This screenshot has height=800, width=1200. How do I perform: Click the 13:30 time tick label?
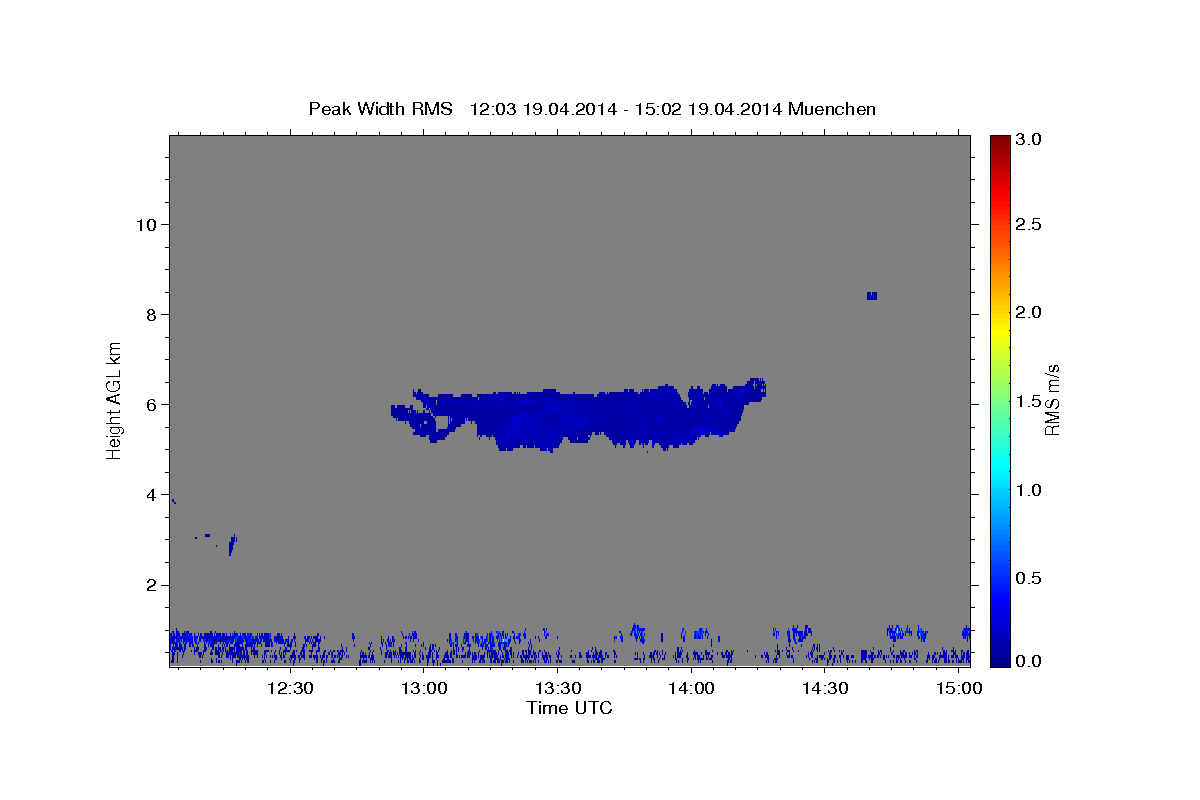557,688
